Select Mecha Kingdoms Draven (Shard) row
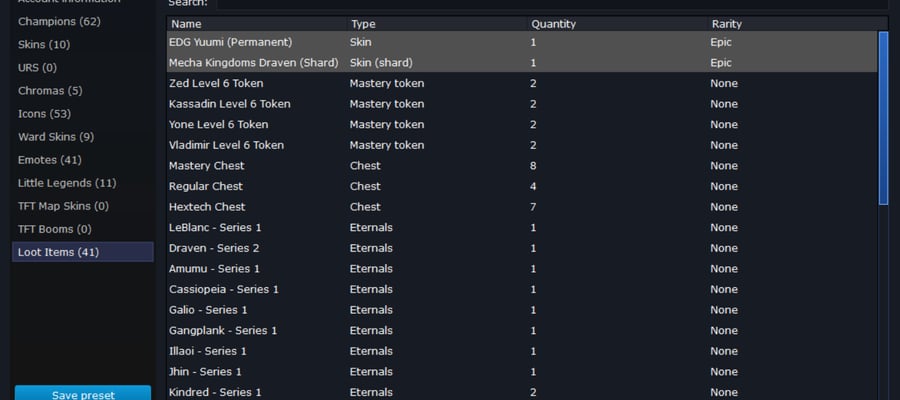The image size is (900, 400). (x=522, y=63)
